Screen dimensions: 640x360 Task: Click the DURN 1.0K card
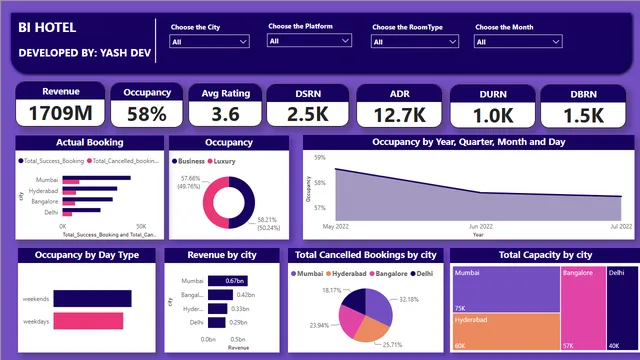493,107
